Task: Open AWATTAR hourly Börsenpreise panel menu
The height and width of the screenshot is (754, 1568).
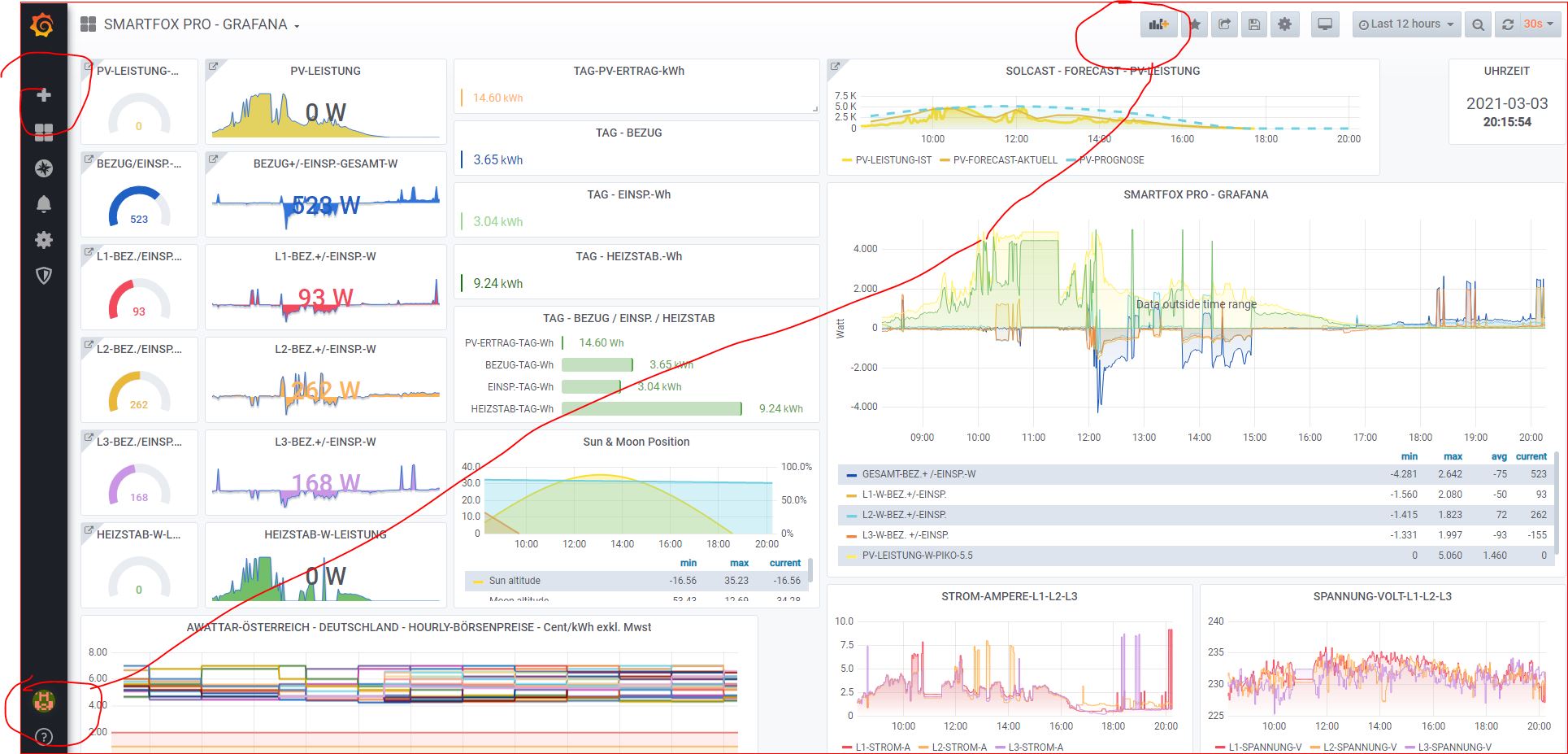Action: coord(419,627)
